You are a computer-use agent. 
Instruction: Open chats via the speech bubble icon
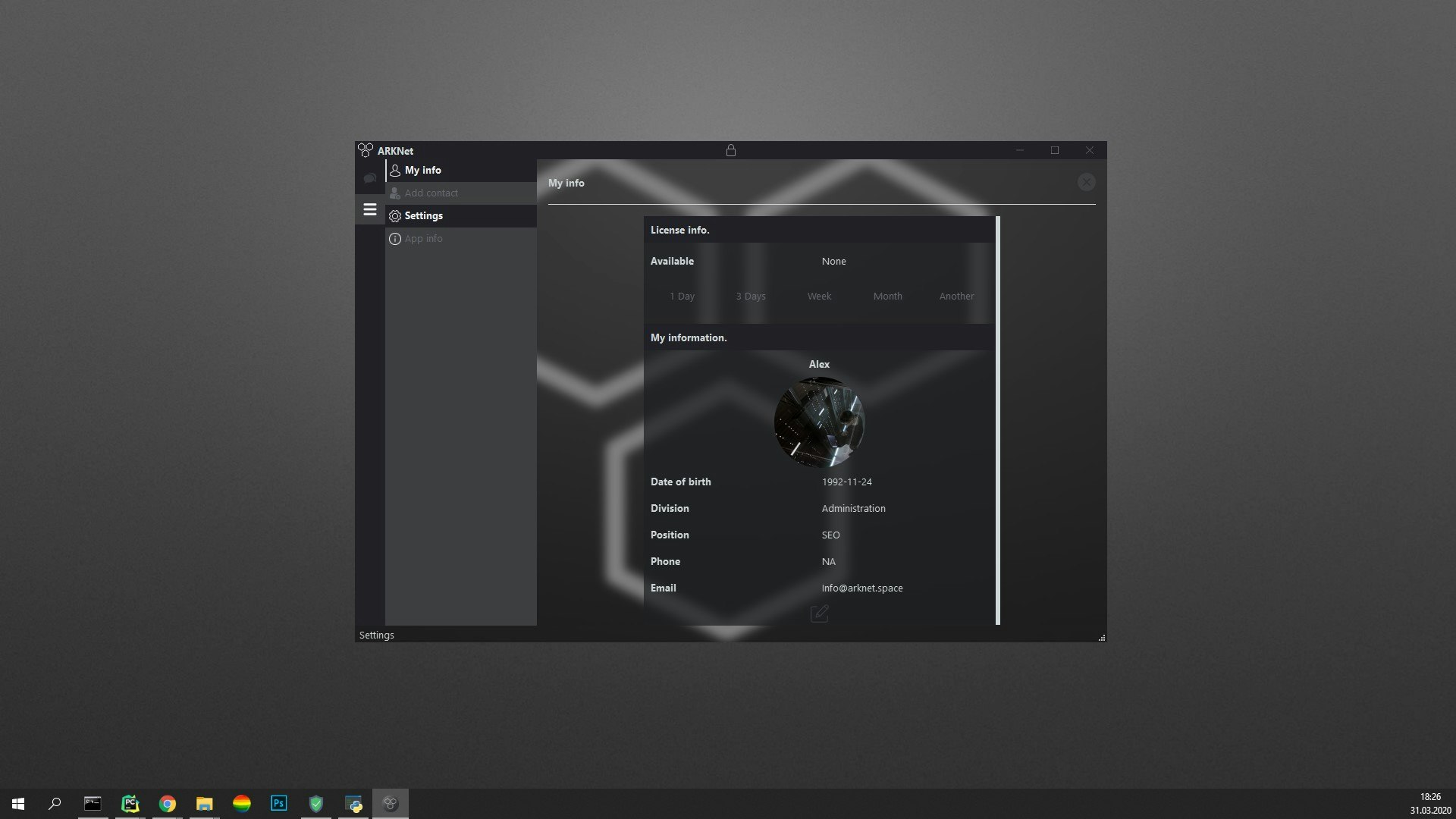pos(370,177)
